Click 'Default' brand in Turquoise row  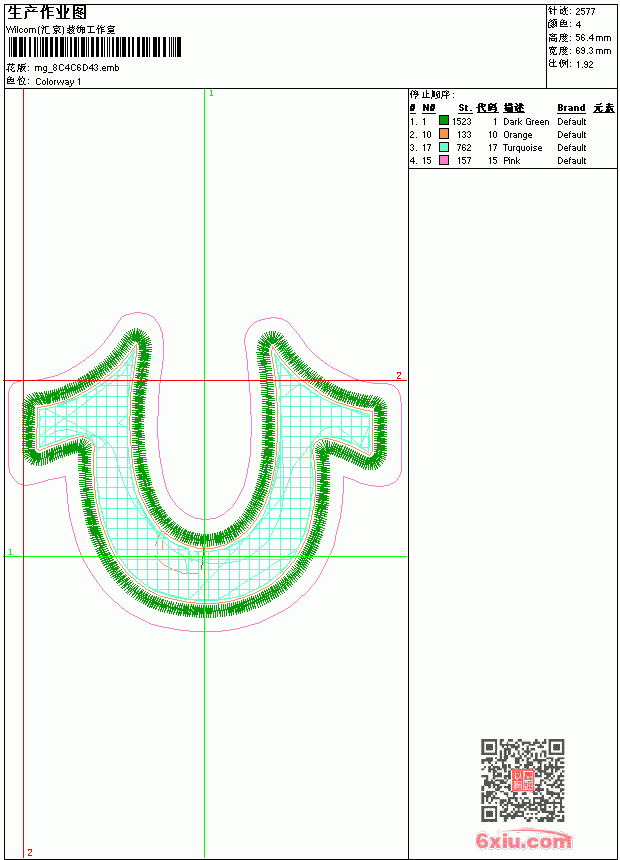(572, 148)
